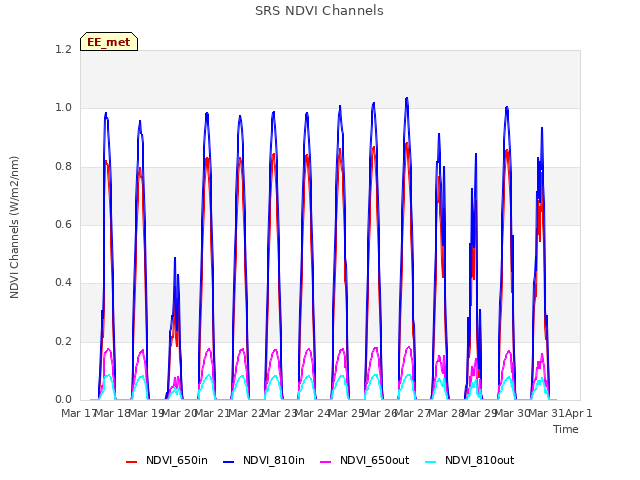Click the Mar 26 x-axis label
This screenshot has height=480, width=640.
point(379,413)
